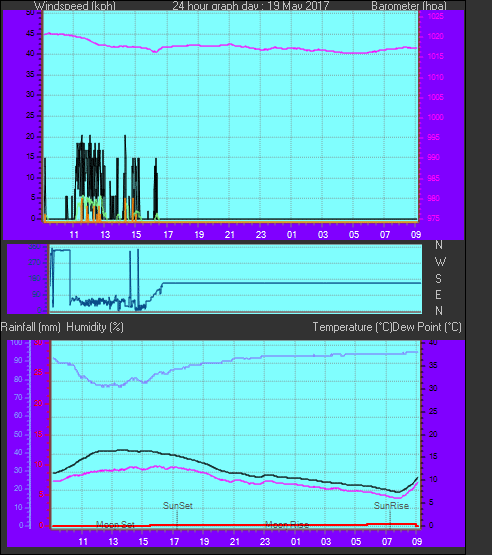Click hour 17 on windspeed chart axis
This screenshot has height=555, width=492.
click(x=168, y=235)
